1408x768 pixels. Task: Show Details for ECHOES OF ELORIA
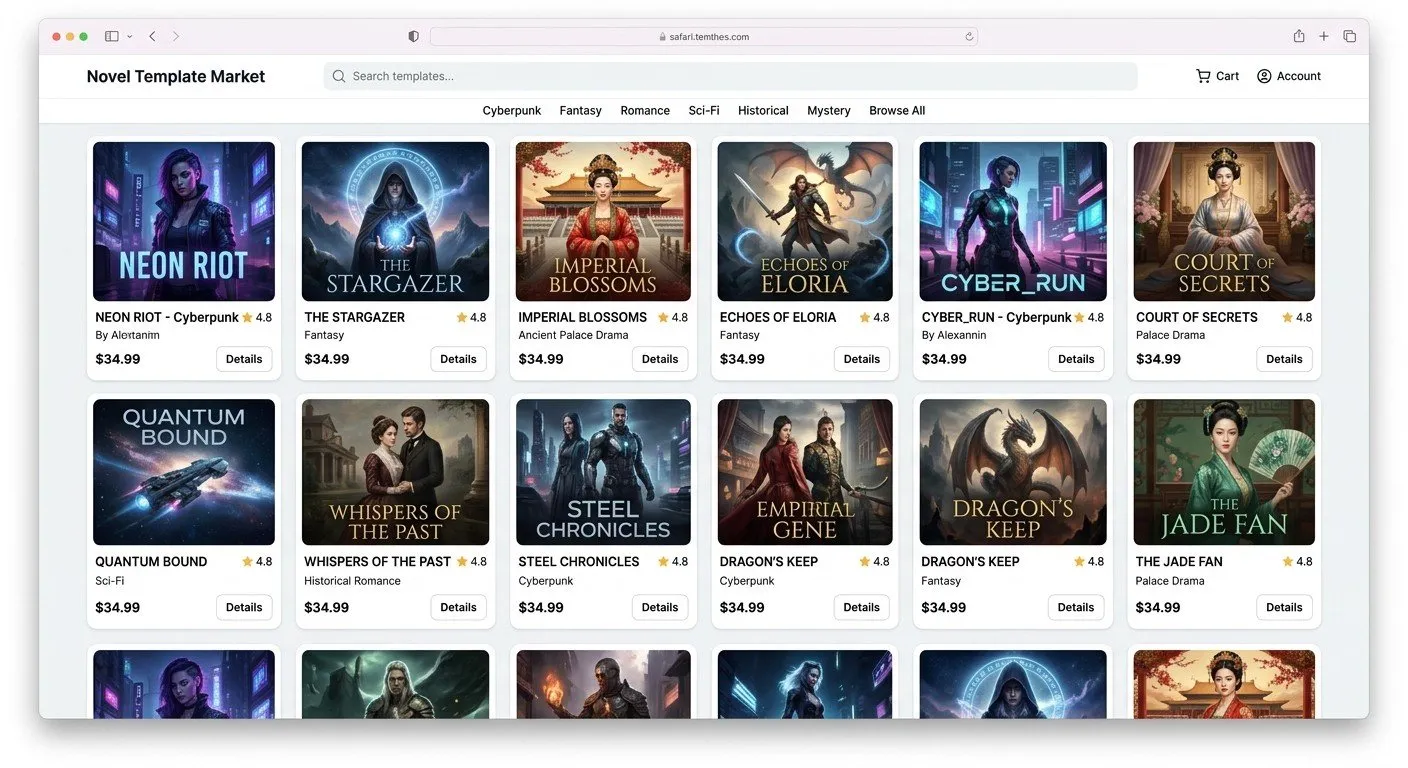[861, 359]
